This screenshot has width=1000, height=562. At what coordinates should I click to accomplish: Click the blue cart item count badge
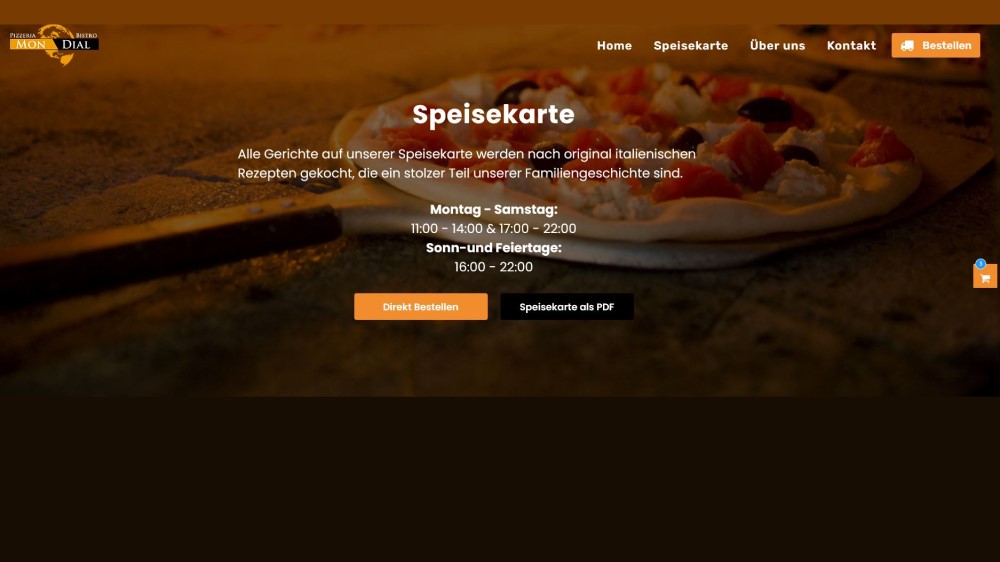pos(981,263)
